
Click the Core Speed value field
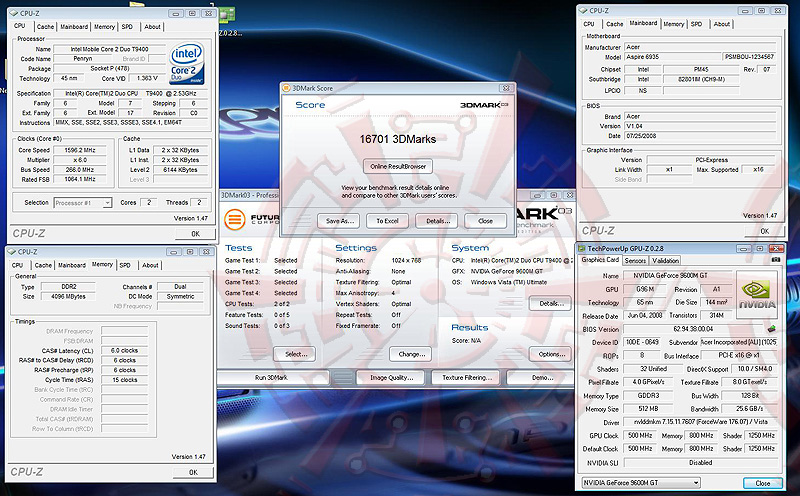[80, 150]
